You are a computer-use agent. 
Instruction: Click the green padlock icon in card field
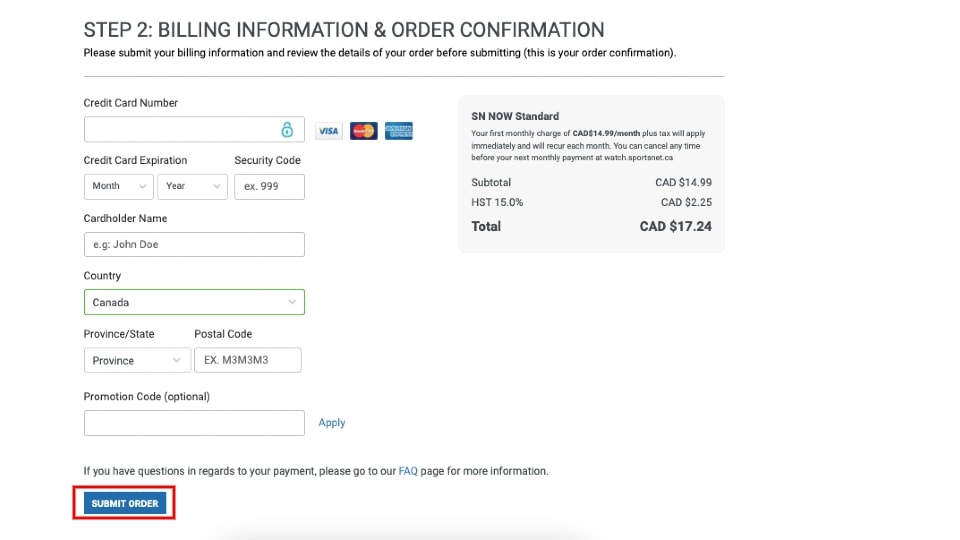287,130
